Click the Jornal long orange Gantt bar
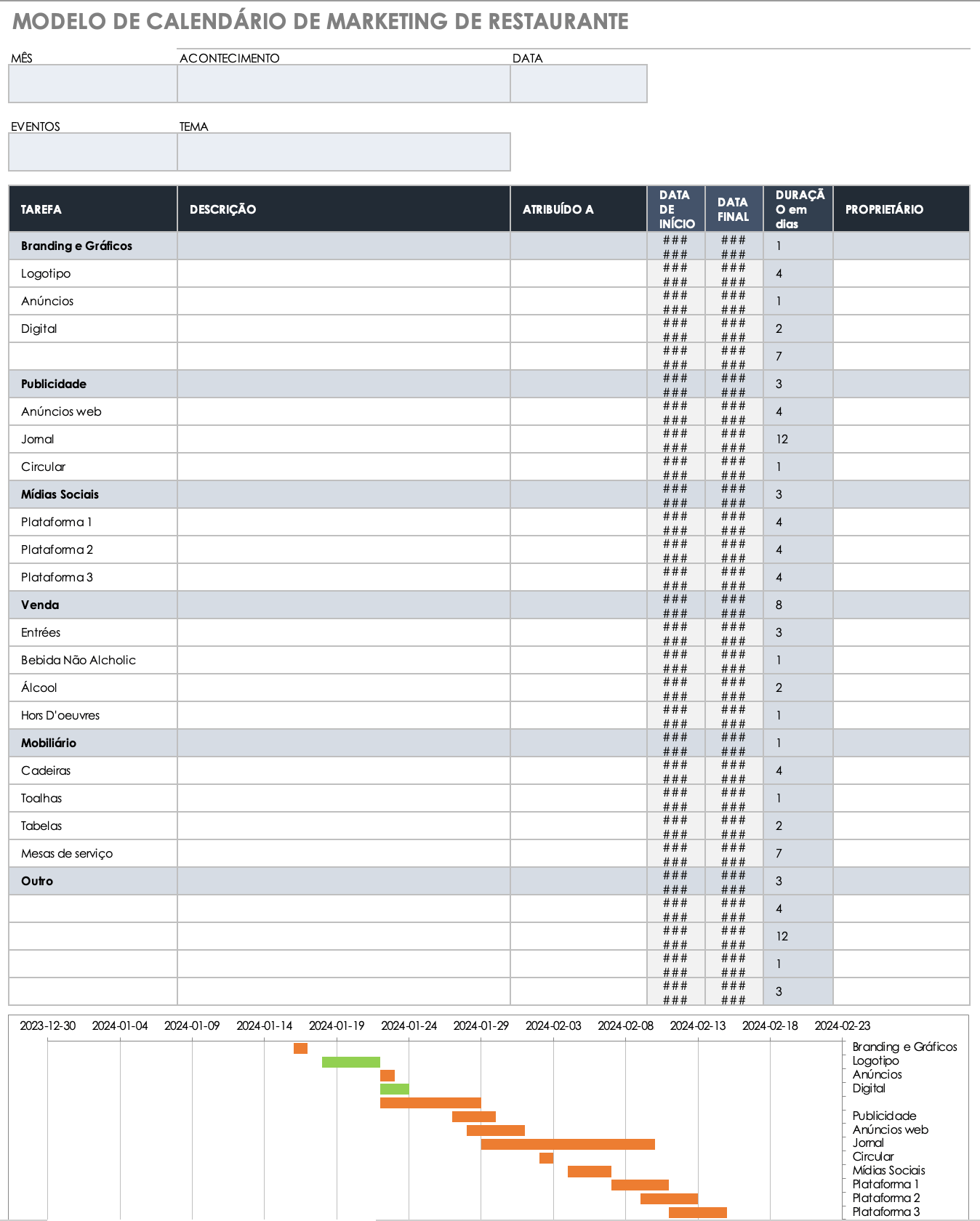Screen dimensions: 980x1221 tap(568, 1144)
